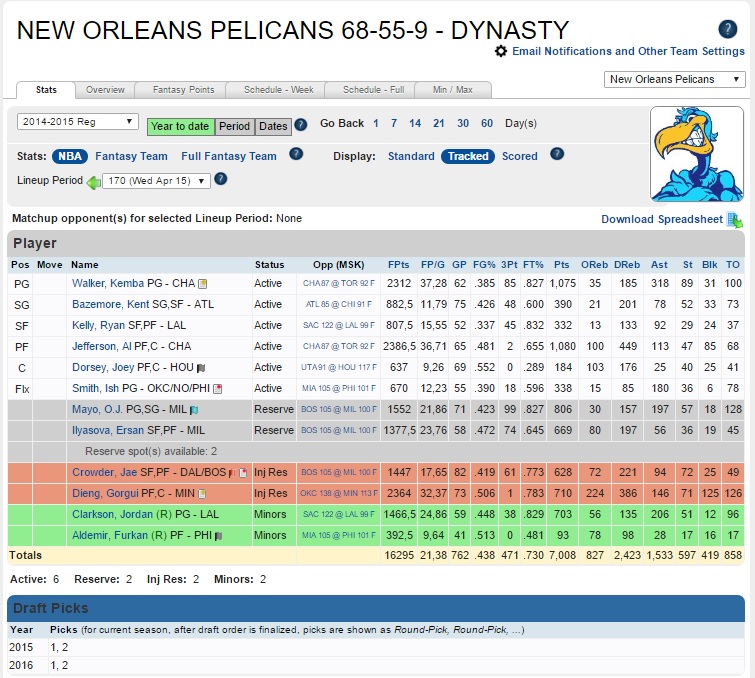Go back 60 days
The image size is (755, 678).
[x=487, y=123]
